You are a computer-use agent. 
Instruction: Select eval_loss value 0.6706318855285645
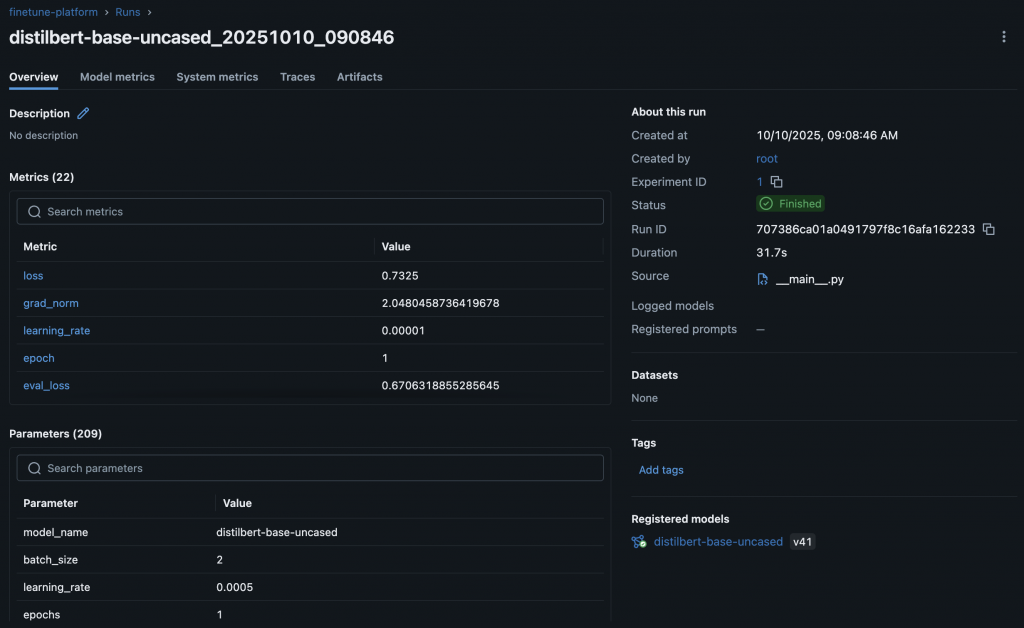coord(440,385)
